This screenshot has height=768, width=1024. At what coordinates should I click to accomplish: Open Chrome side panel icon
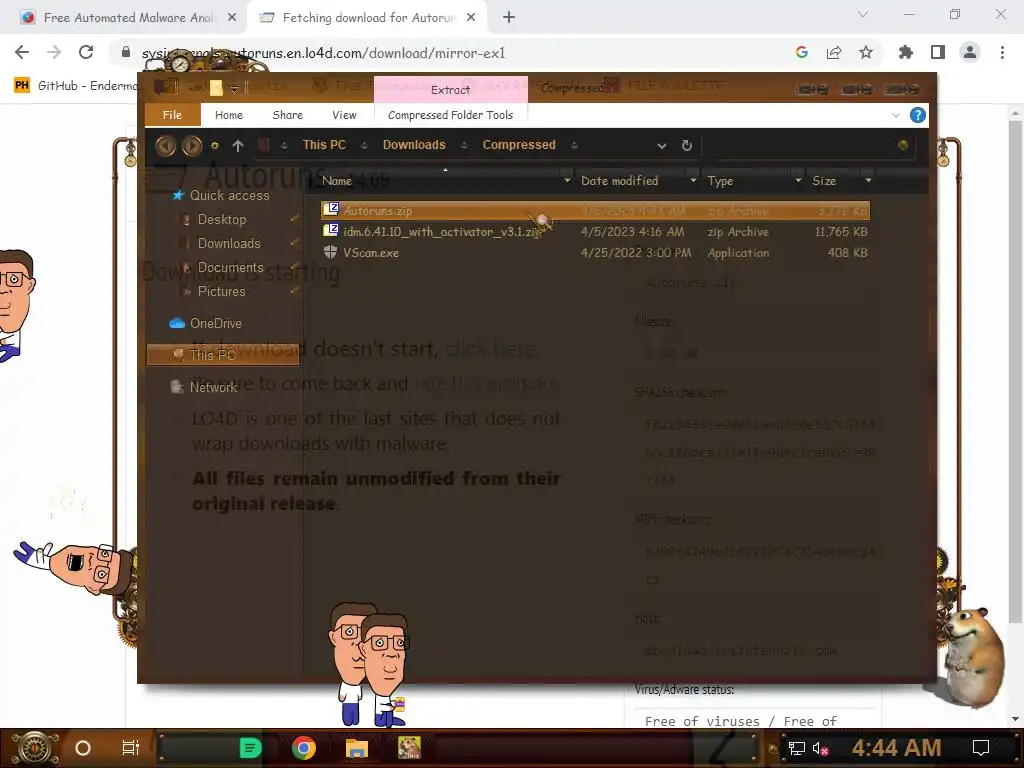click(x=938, y=52)
